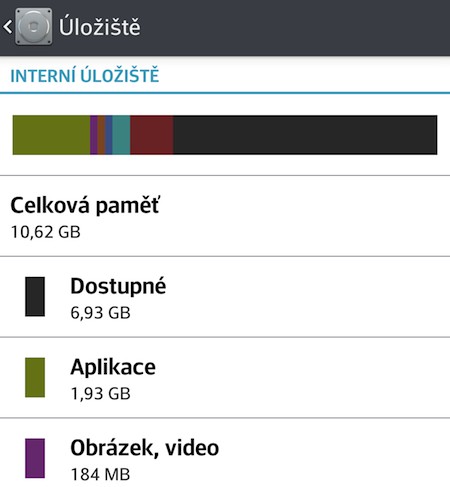The image size is (450, 487).
Task: Tap the black swatch beside Dostupné
Action: (x=35, y=296)
